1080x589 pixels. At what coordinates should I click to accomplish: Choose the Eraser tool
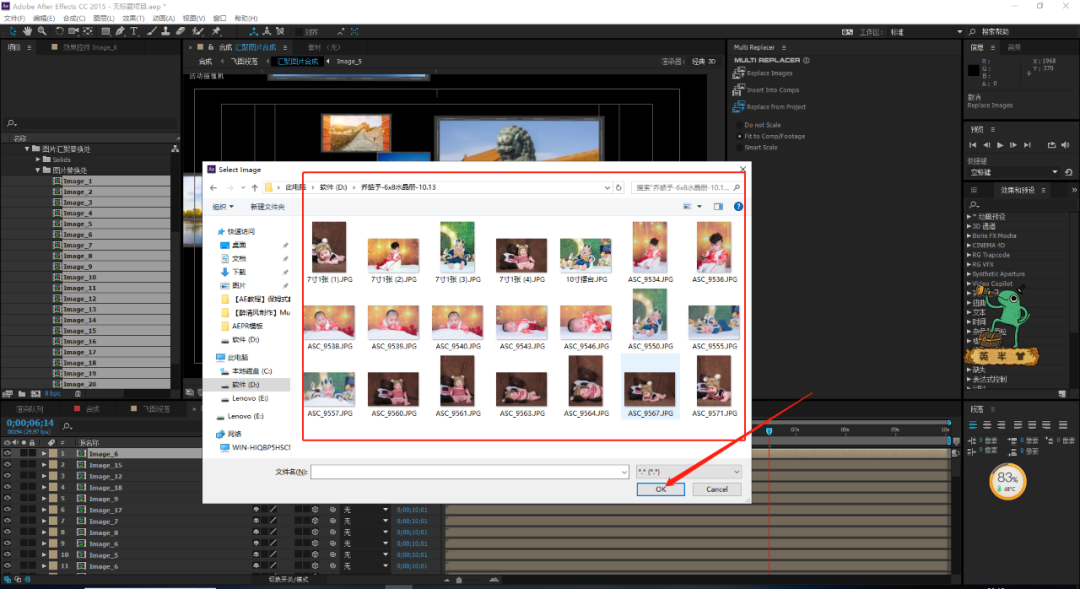coord(180,31)
